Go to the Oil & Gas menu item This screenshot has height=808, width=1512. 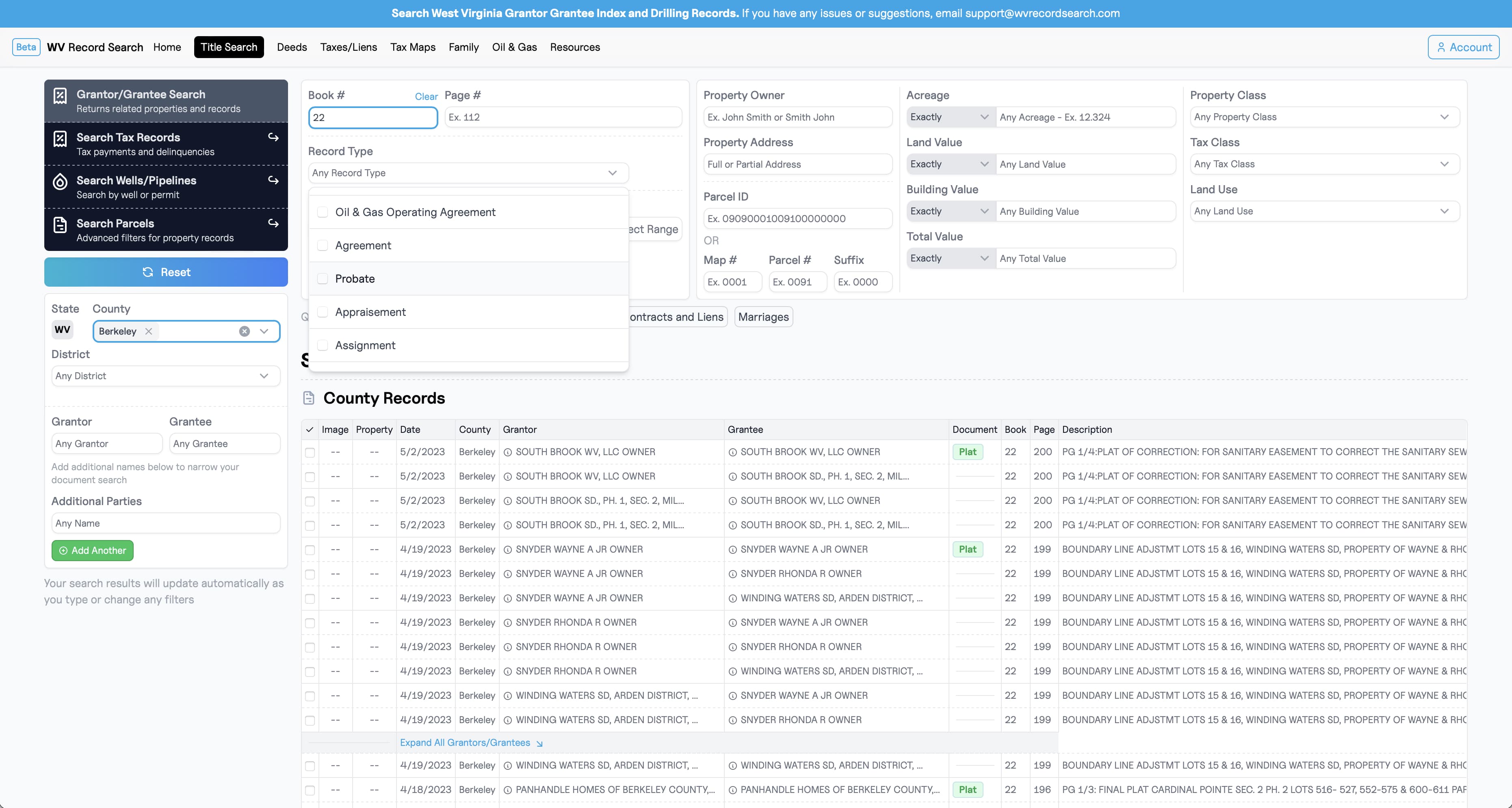click(x=514, y=47)
